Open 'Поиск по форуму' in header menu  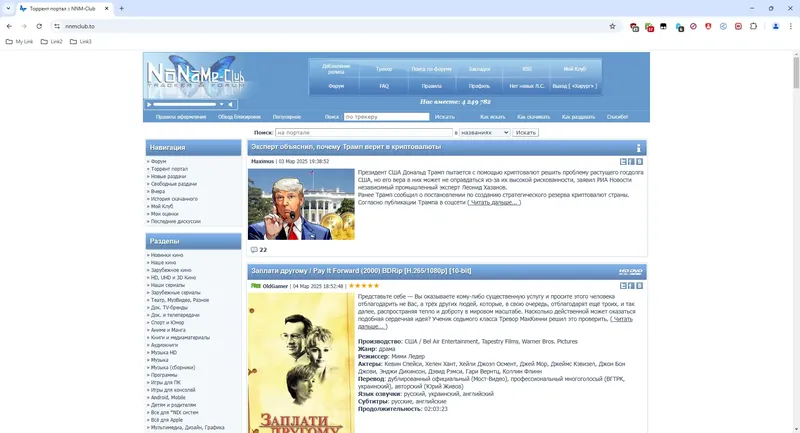pyautogui.click(x=432, y=69)
